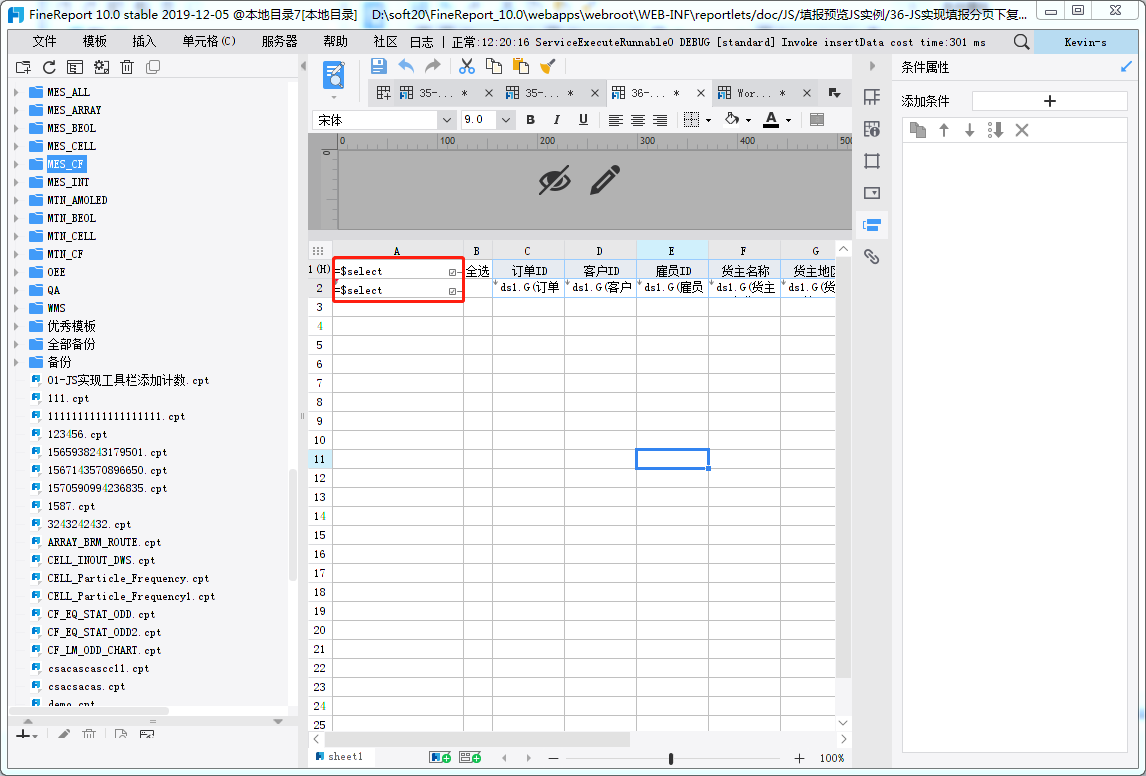Open the 帮助 menu
Screen dimensions: 1146x776
[x=335, y=42]
